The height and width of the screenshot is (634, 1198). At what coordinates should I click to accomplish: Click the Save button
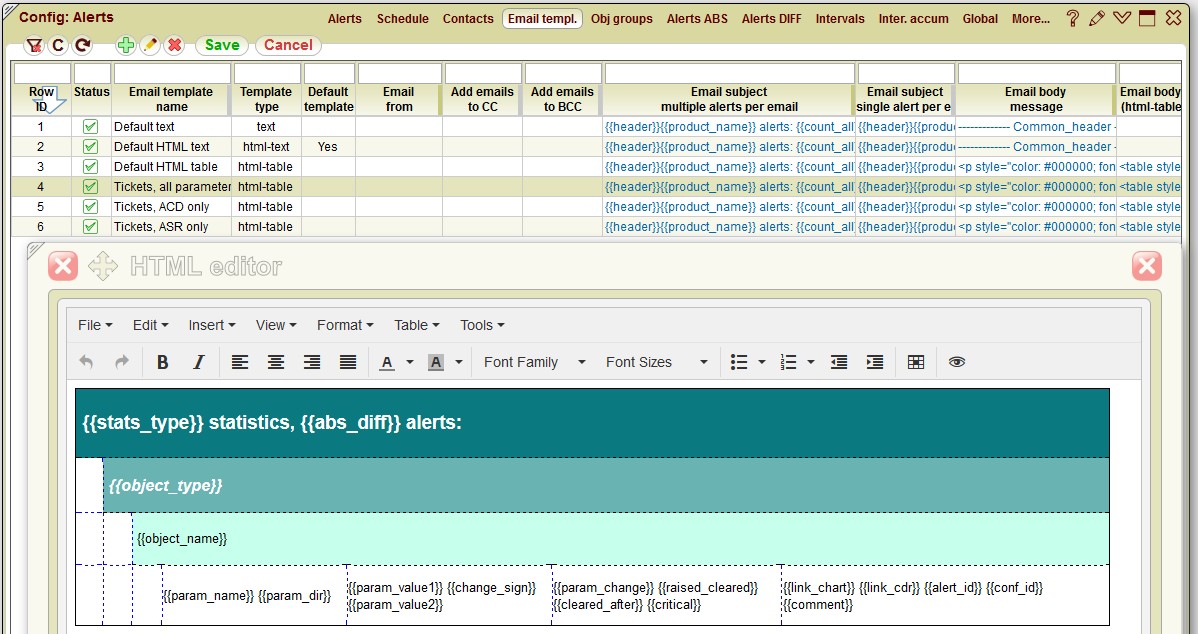220,45
